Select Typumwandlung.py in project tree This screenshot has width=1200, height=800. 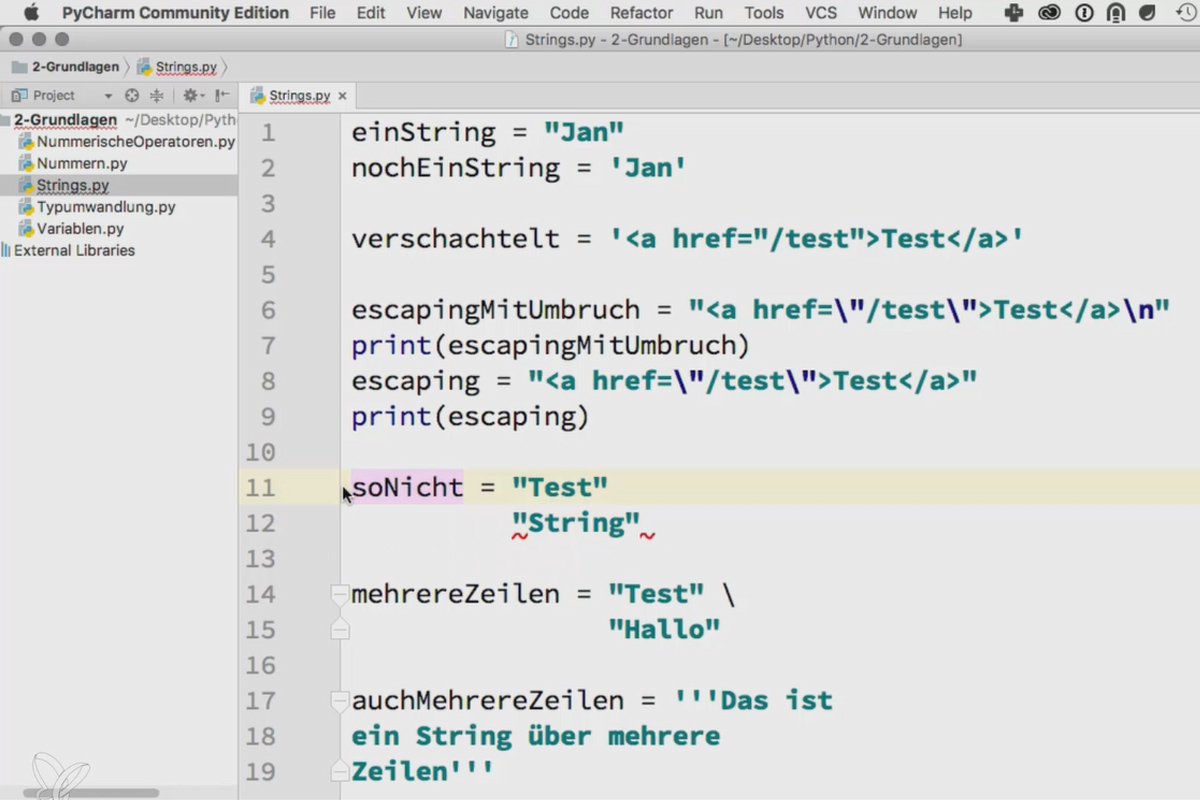pyautogui.click(x=106, y=208)
